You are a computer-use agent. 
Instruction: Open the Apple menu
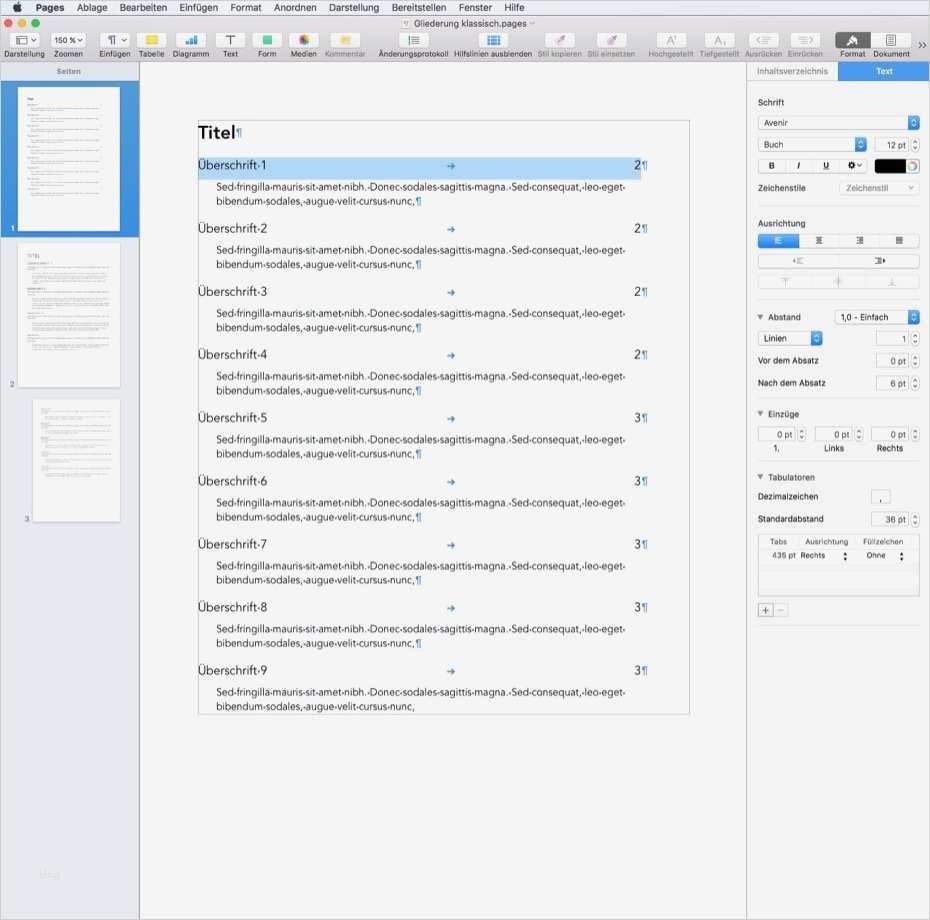coord(17,8)
